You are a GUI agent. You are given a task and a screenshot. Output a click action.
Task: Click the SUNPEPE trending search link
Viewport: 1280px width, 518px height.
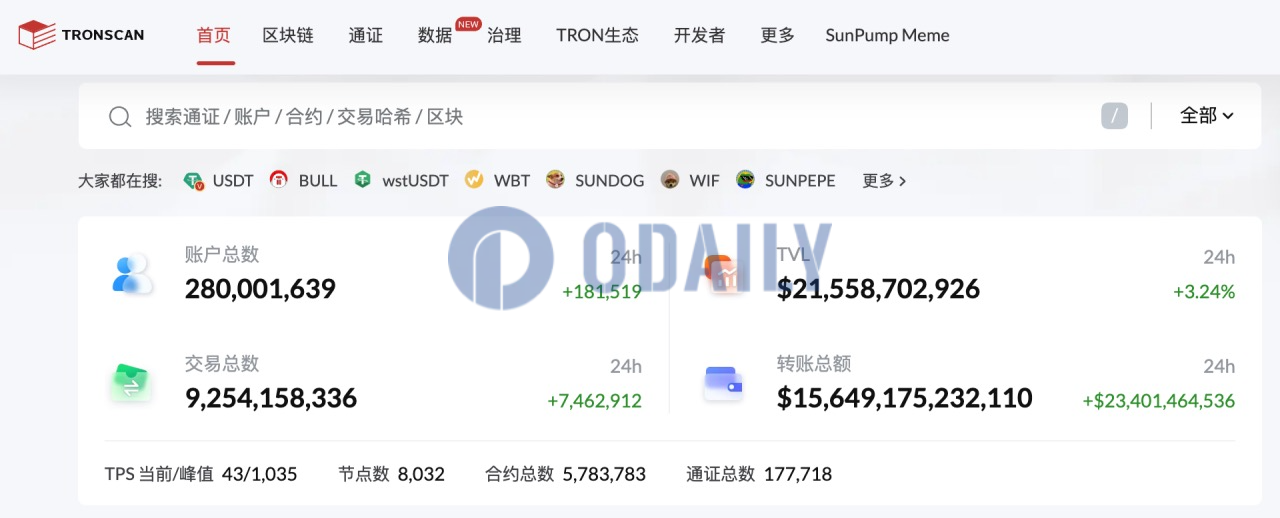click(x=800, y=181)
